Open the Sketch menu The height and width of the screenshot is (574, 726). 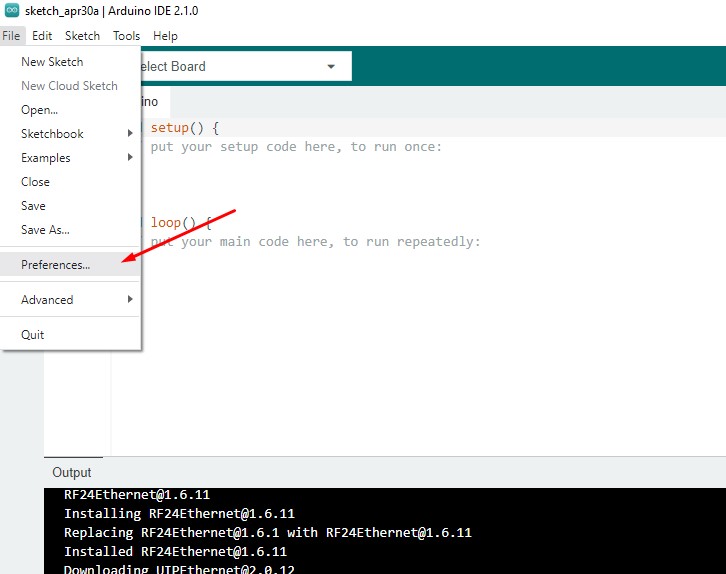point(82,36)
